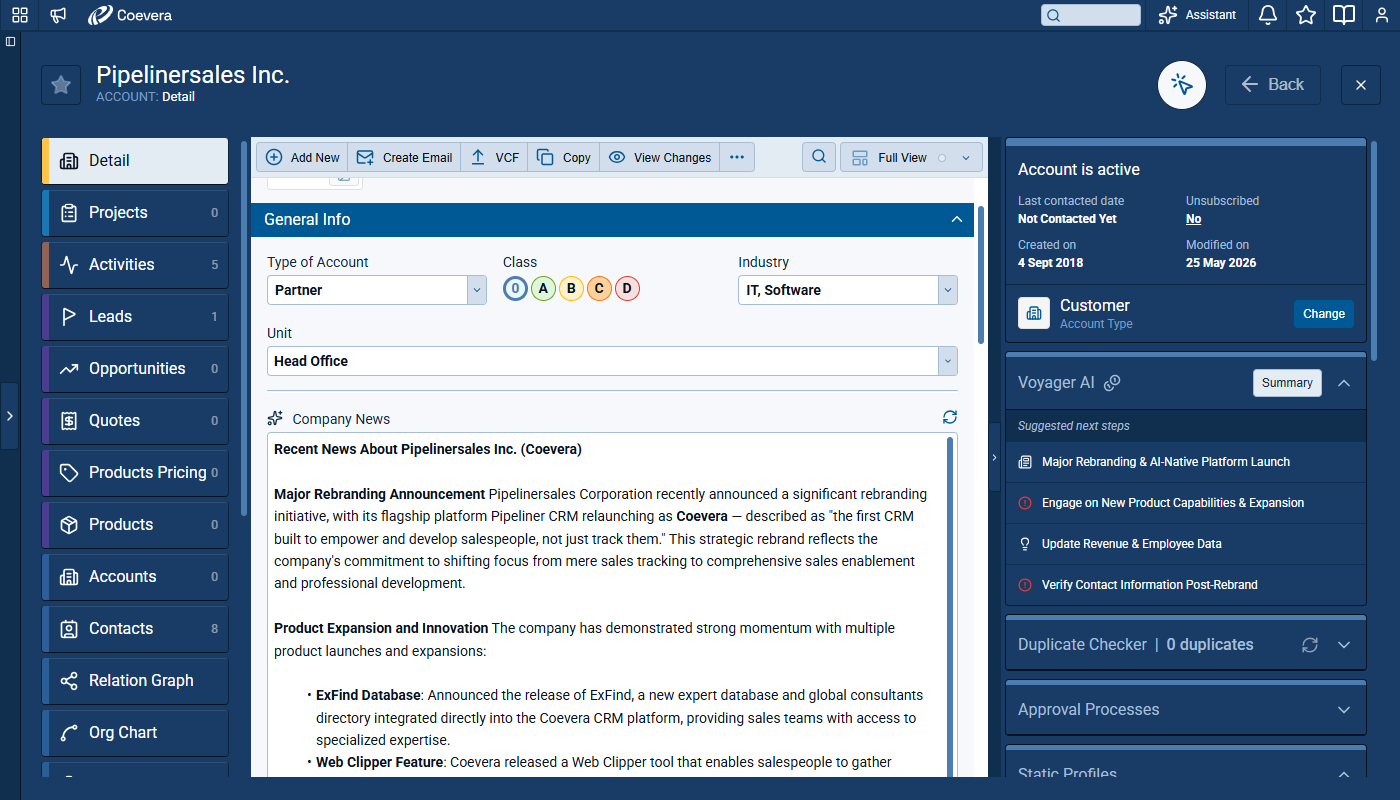Screen dimensions: 1400x800
Task: Click Copy in toolbar
Action: pyautogui.click(x=563, y=157)
